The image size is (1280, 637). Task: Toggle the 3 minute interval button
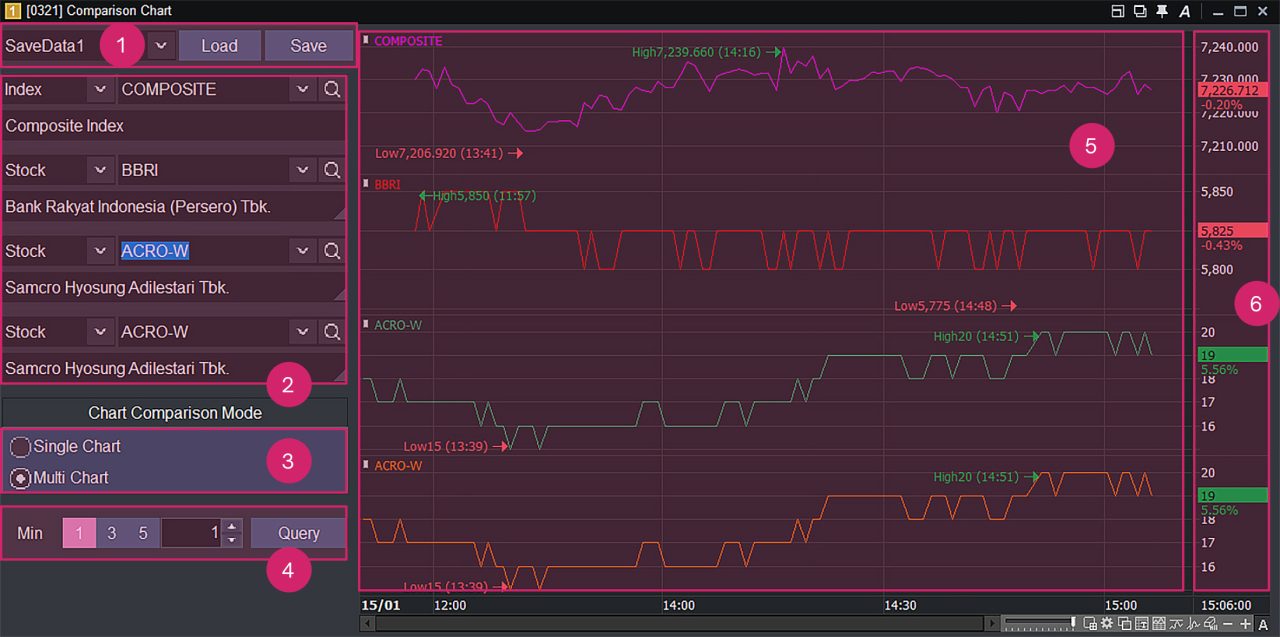(x=111, y=533)
